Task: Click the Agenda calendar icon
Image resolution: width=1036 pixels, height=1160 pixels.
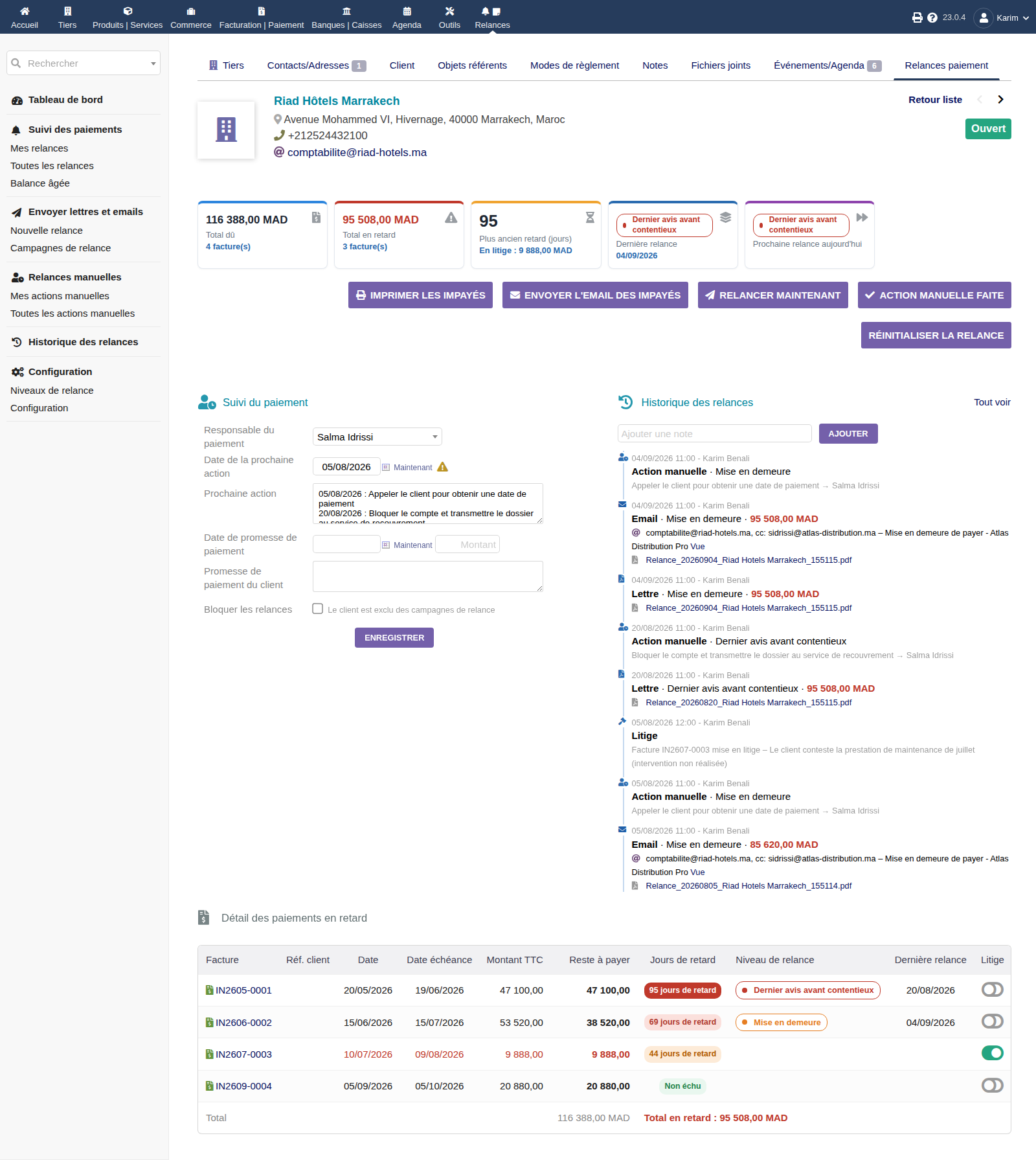Action: pyautogui.click(x=407, y=11)
